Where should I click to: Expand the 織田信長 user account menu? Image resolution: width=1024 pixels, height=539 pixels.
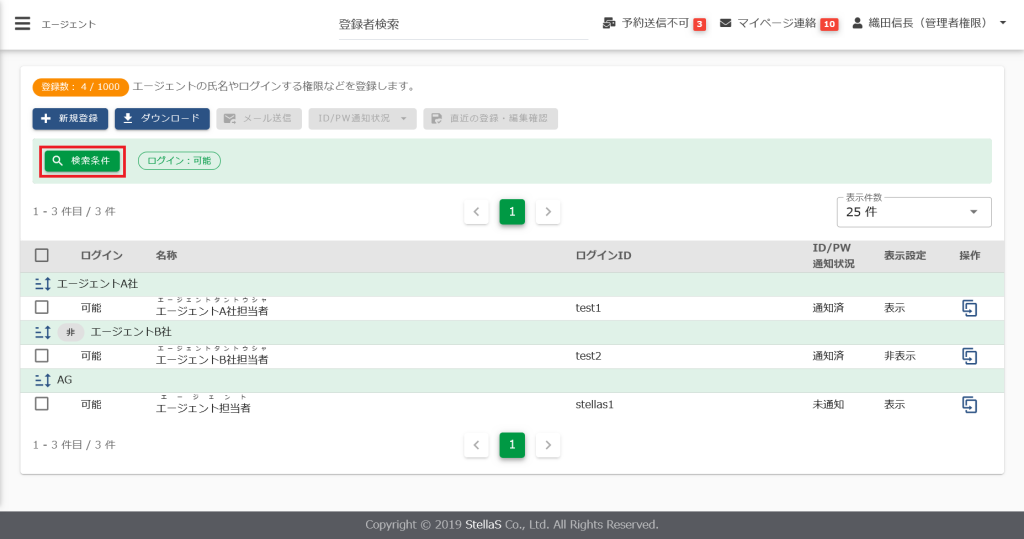(x=929, y=23)
